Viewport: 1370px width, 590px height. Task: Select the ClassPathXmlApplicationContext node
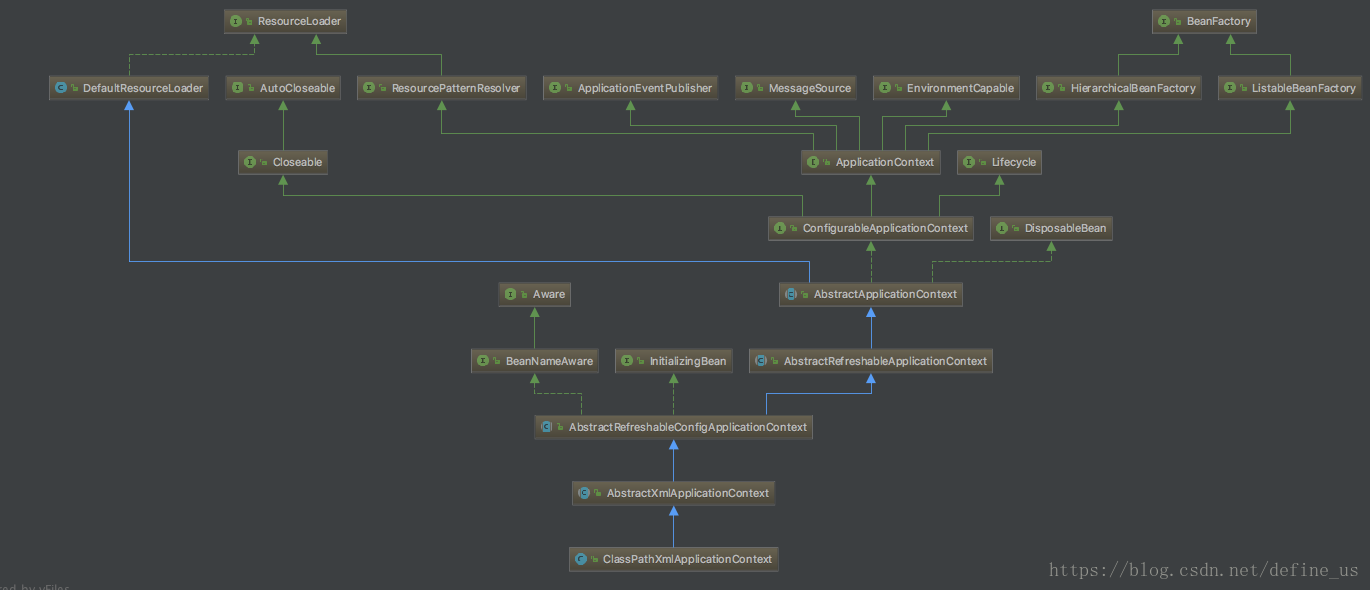[x=674, y=559]
